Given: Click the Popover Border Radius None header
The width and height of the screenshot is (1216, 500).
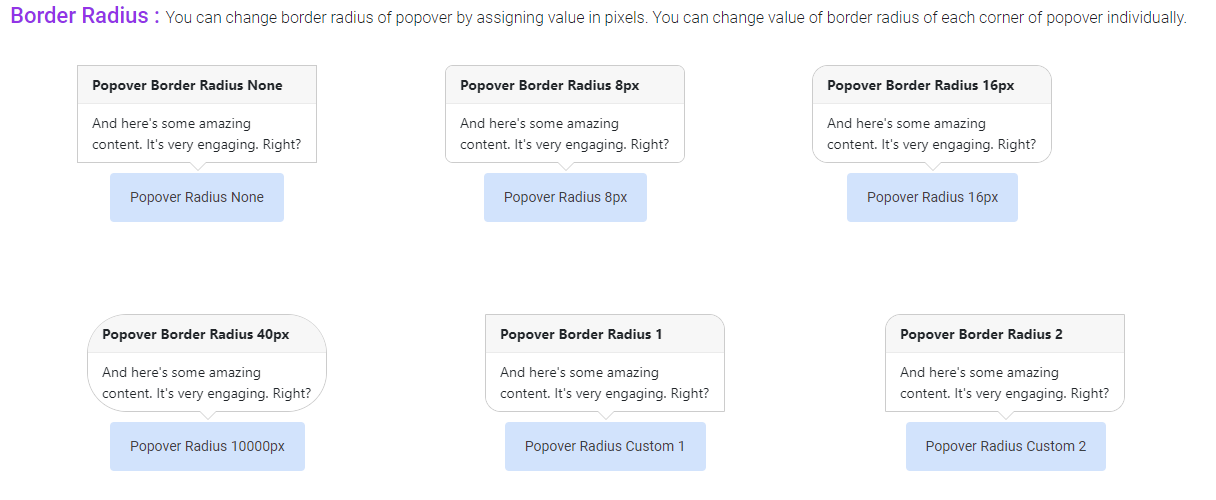Looking at the screenshot, I should click(x=188, y=85).
